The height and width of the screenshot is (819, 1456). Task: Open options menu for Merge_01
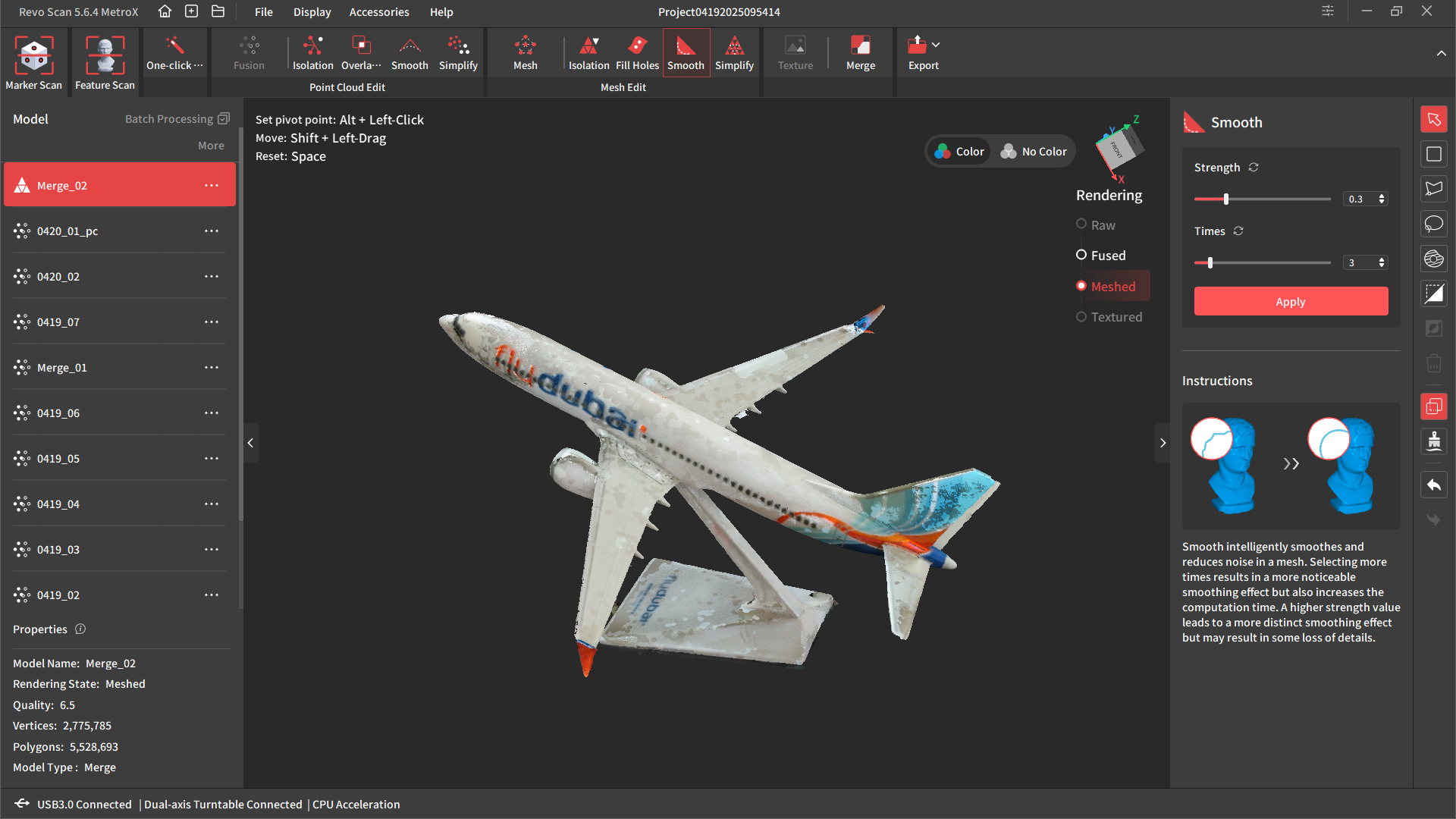(212, 368)
